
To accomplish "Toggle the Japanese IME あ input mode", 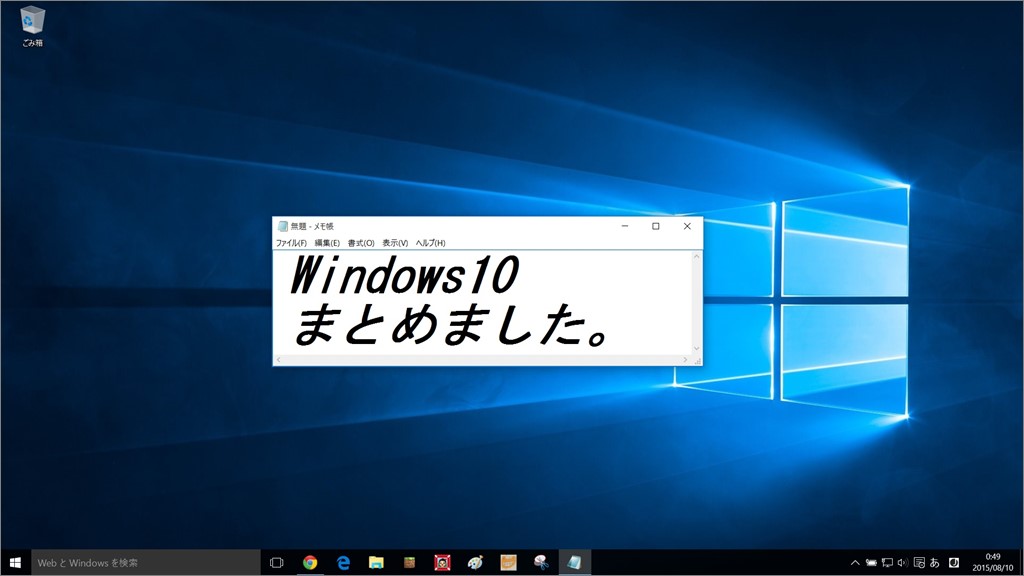I will click(935, 562).
